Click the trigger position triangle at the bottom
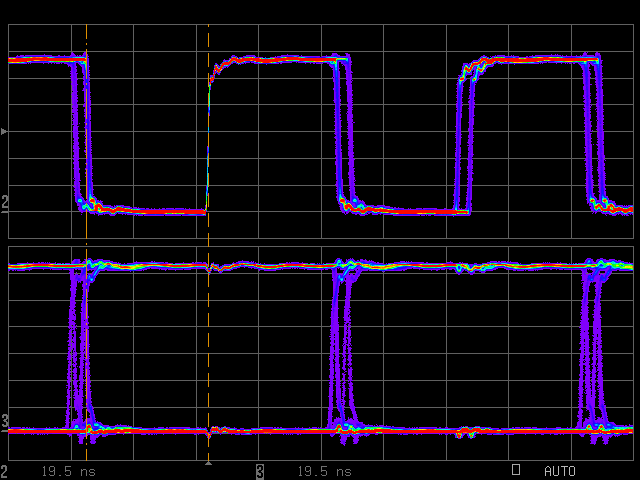 208,463
